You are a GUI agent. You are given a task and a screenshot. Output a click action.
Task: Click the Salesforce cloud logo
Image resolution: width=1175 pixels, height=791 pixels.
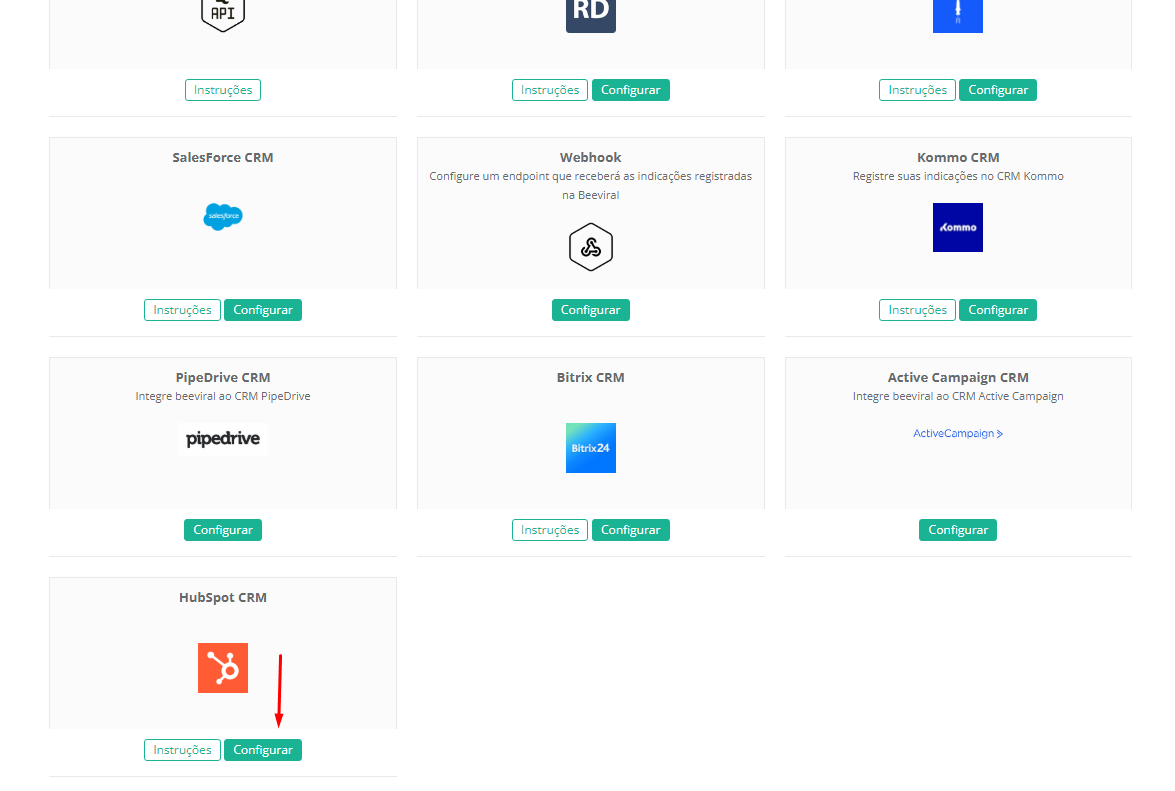pos(223,216)
